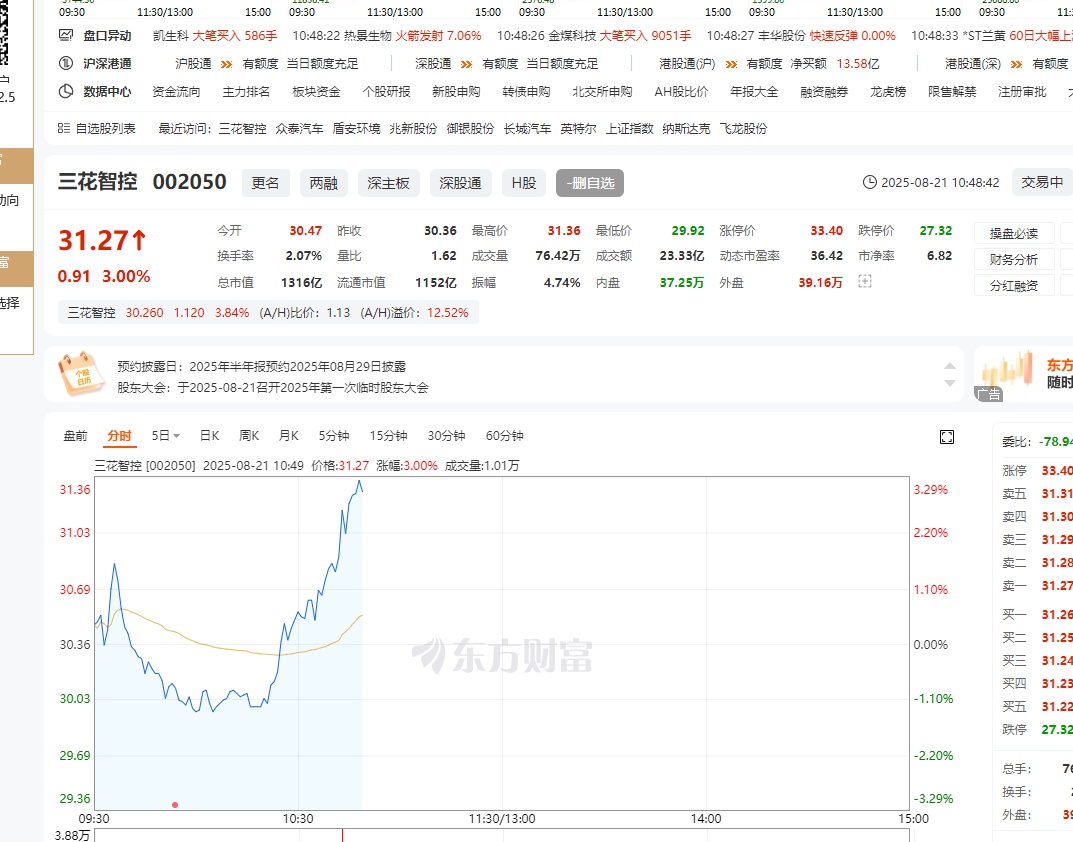Click the 深股通 tag beside the stock name
This screenshot has width=1073, height=842.
click(x=461, y=183)
